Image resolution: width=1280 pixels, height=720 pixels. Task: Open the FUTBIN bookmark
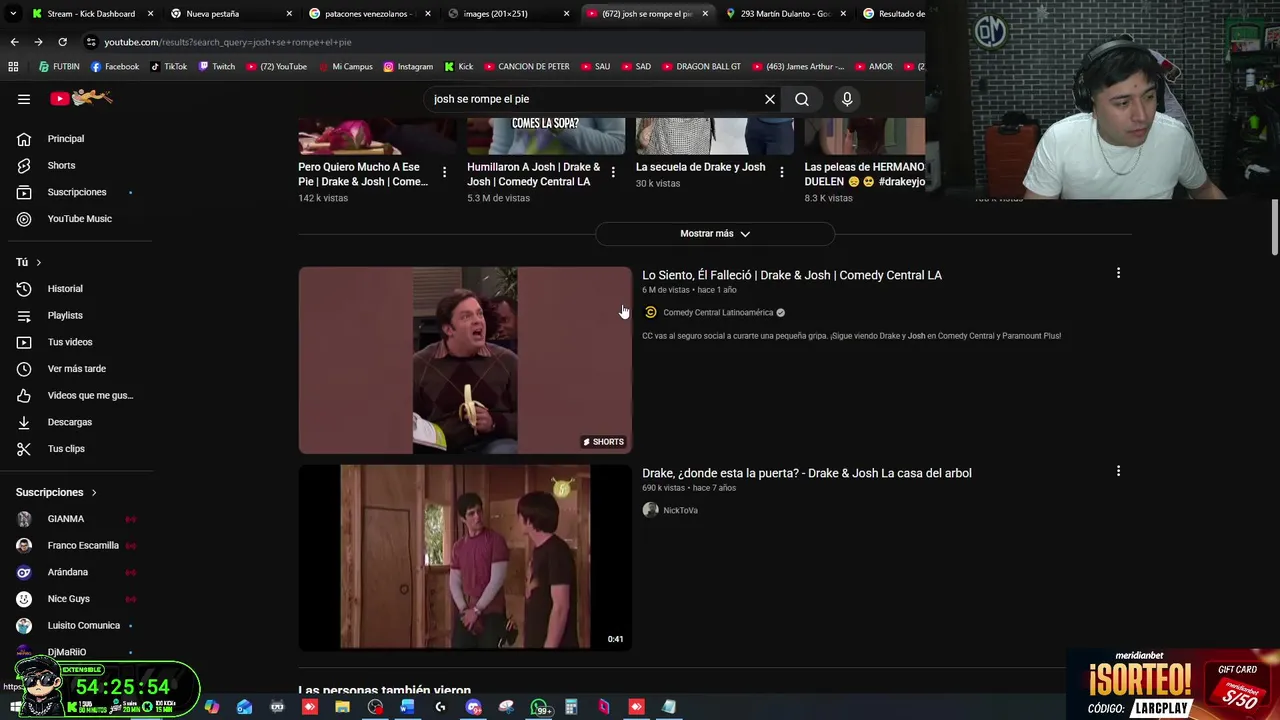click(59, 67)
